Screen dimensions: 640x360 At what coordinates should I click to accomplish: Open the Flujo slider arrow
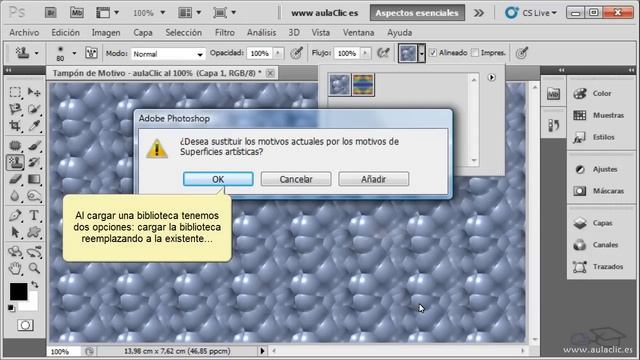point(366,53)
